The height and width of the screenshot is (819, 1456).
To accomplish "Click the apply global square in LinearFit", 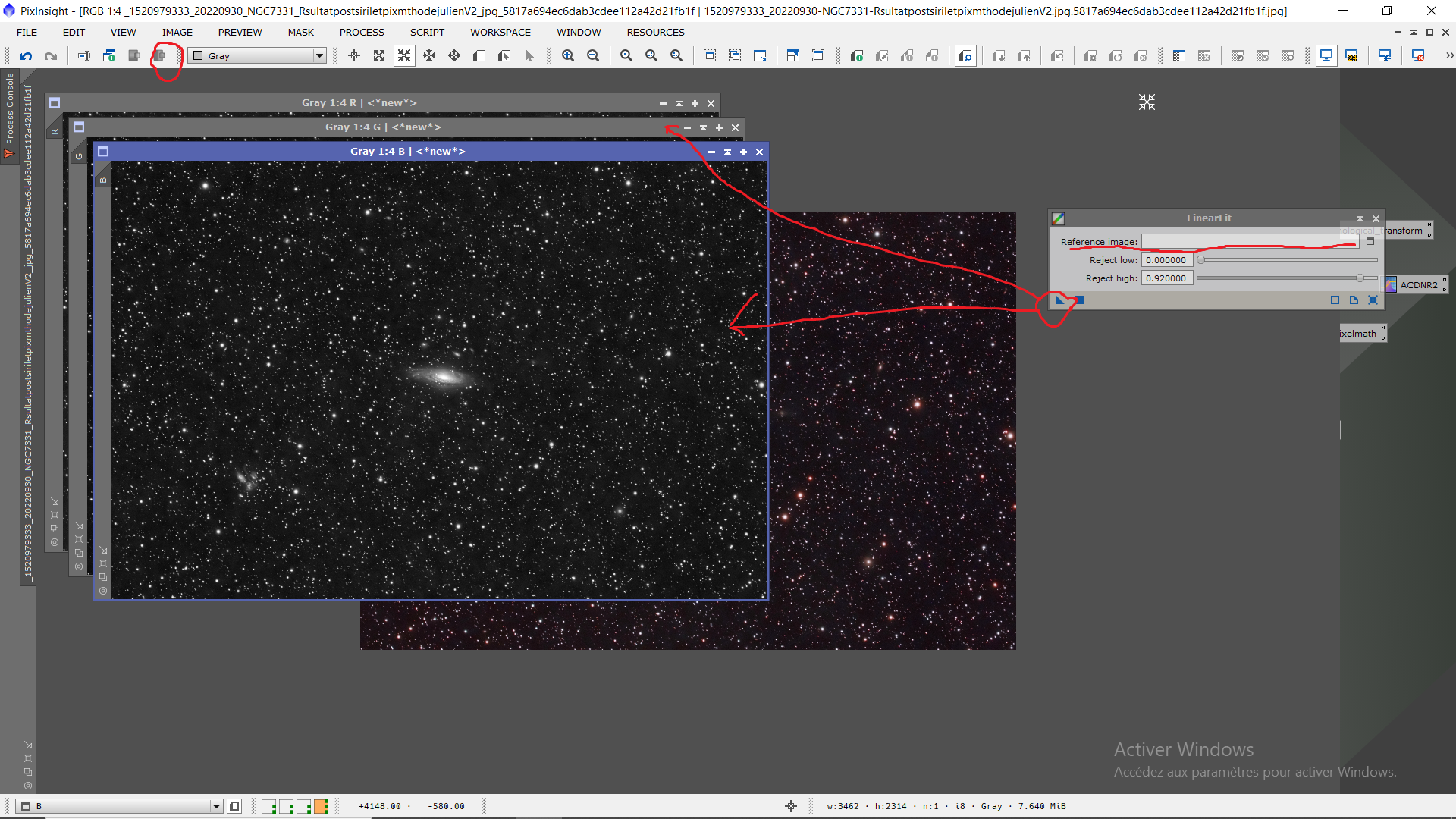I will click(1080, 300).
